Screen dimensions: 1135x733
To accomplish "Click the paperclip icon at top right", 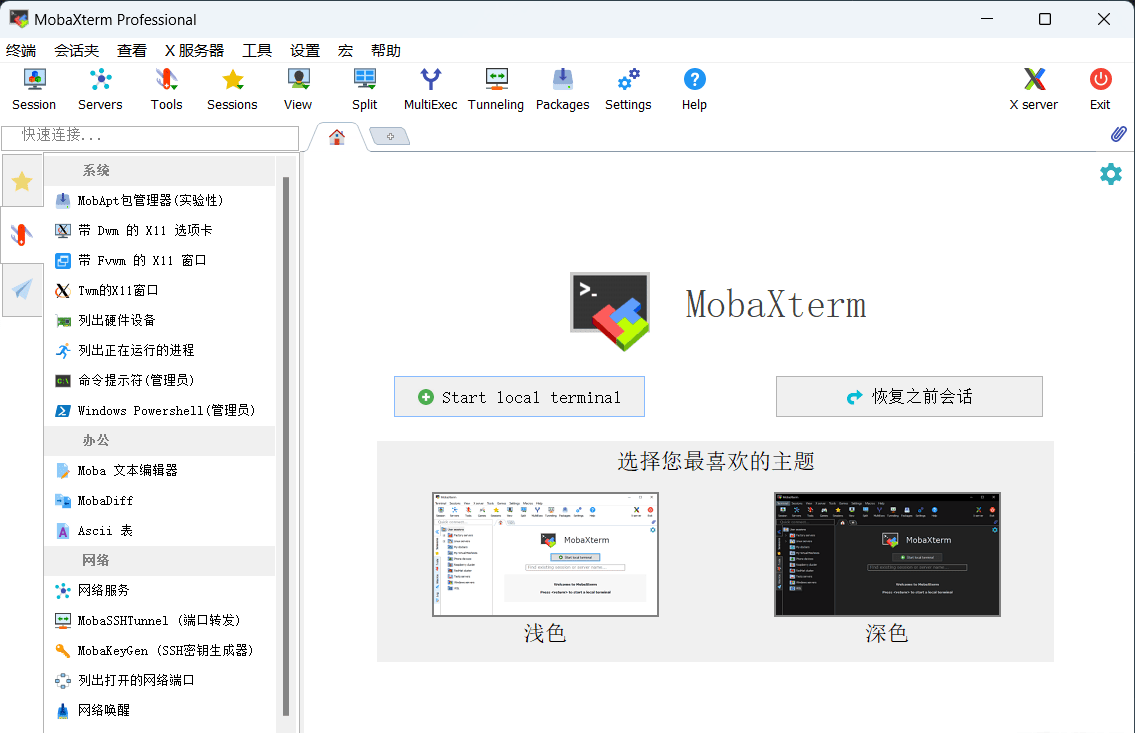I will (x=1118, y=135).
